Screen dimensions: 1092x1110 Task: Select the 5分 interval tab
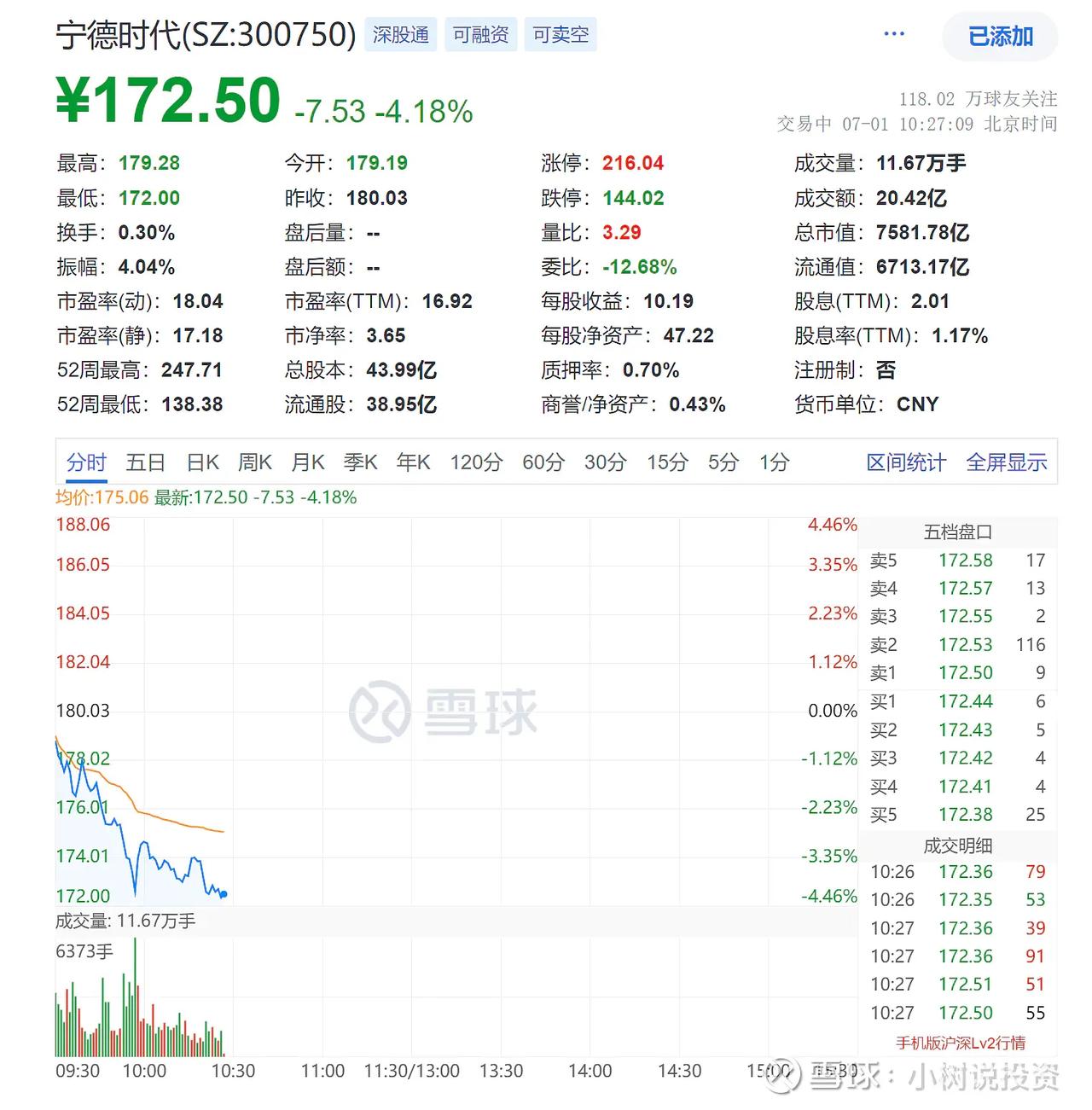(723, 462)
